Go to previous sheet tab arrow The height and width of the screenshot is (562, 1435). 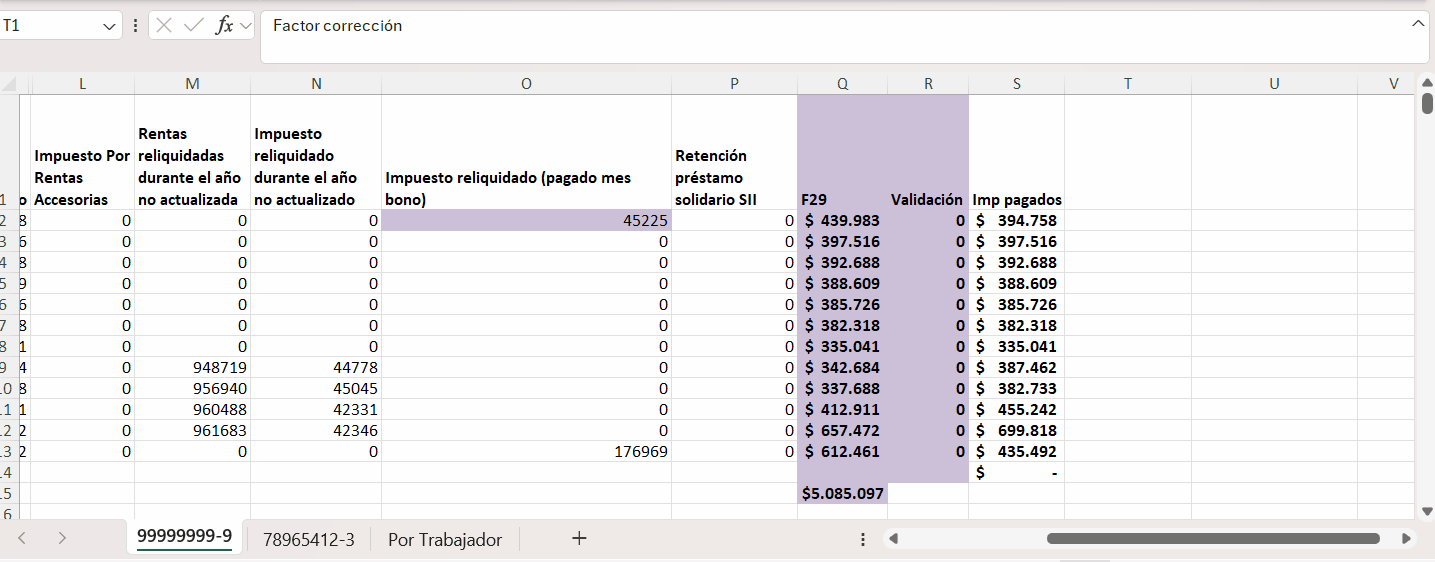click(22, 538)
